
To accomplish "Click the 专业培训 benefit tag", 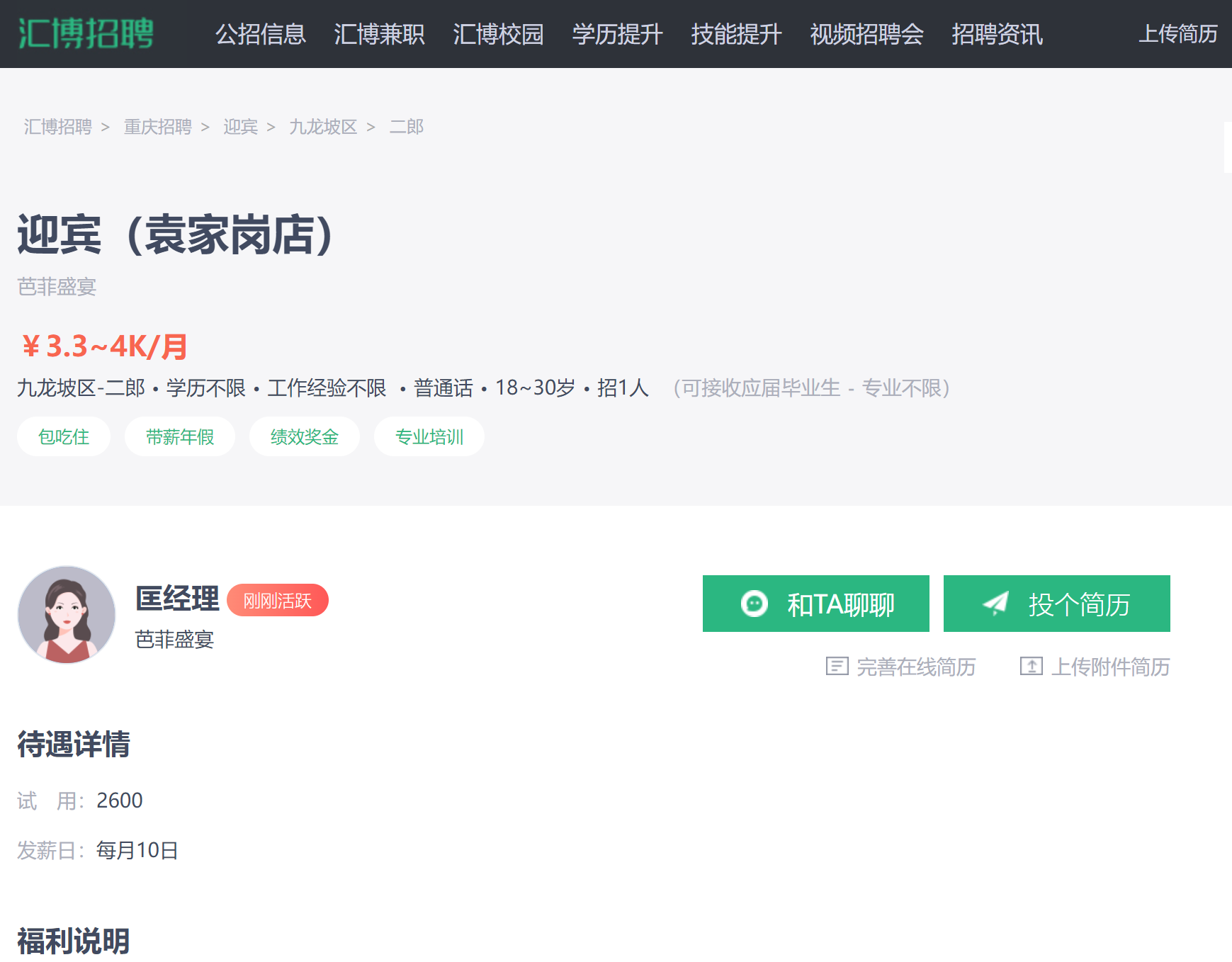I will tap(429, 437).
